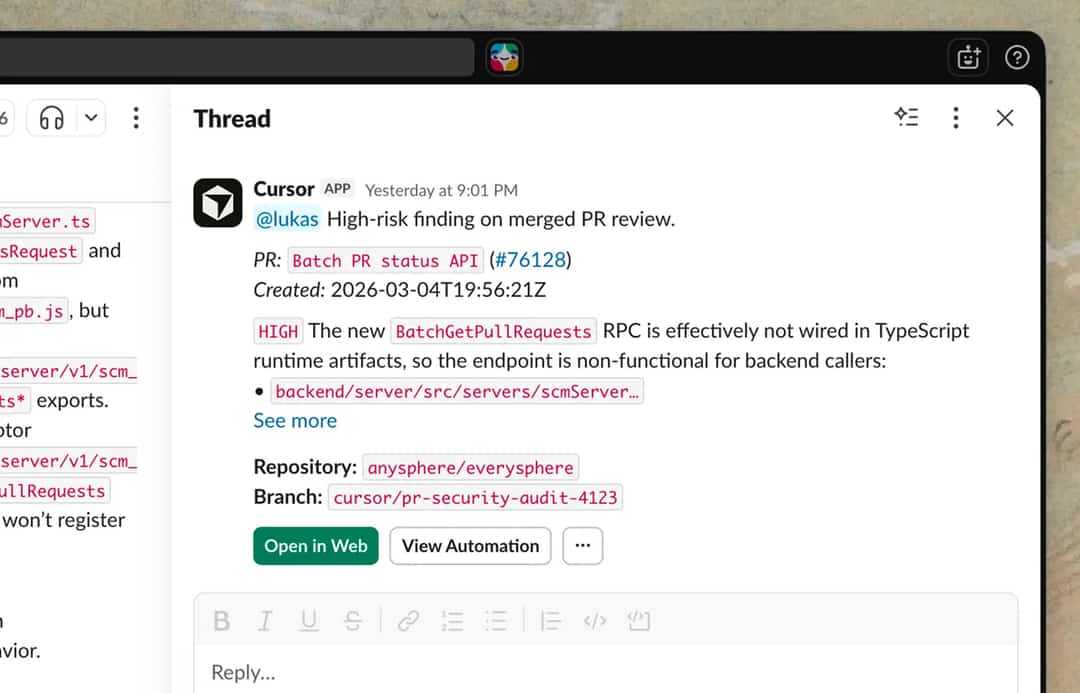
Task: Apply blockquote formatting
Action: [551, 620]
